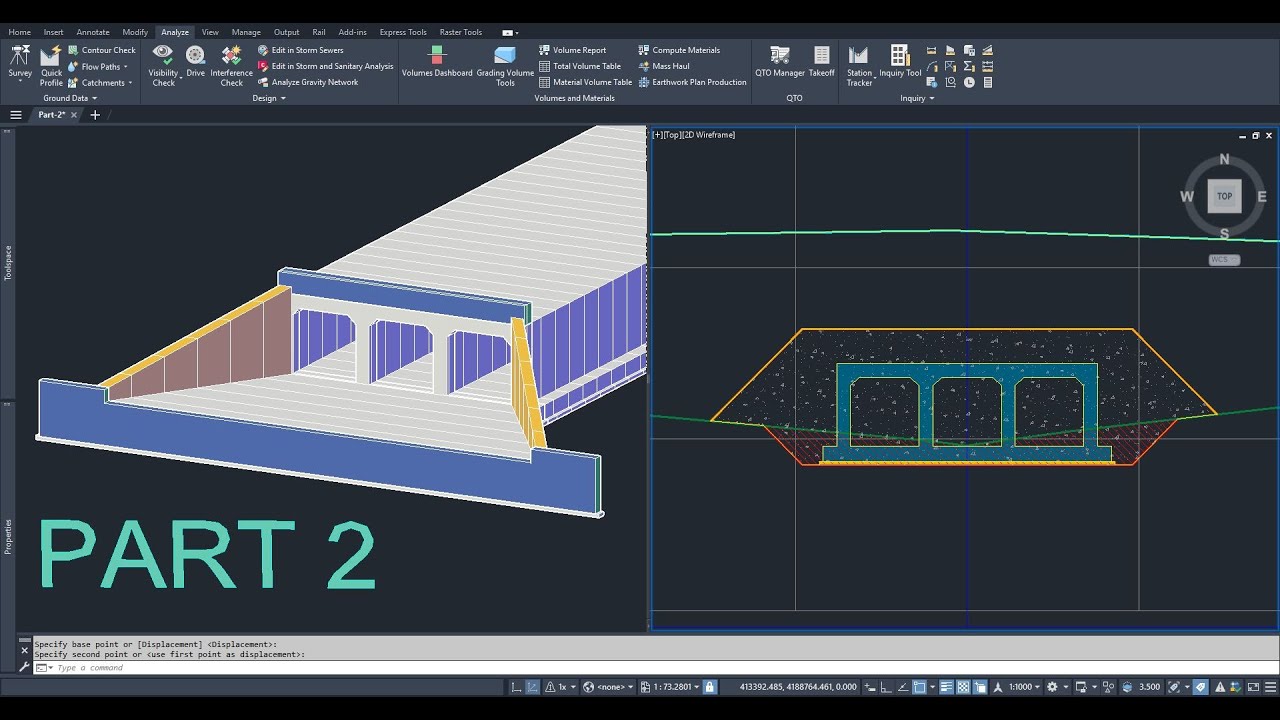Toggle ortho mode in status bar
1280x720 pixels.
[885, 687]
